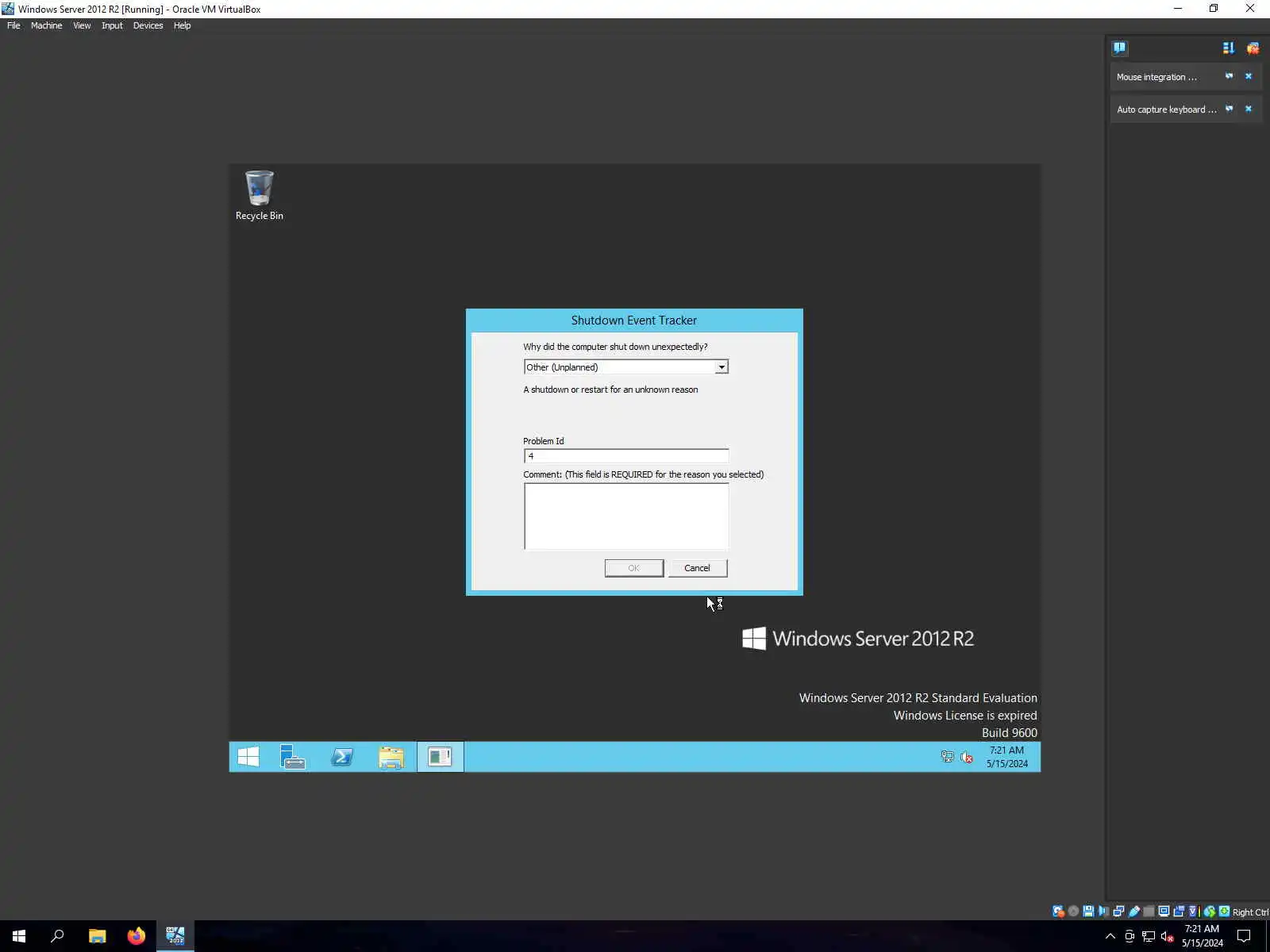Click the recording status icon
Screen dimensions: 1270x952
[x=1179, y=912]
